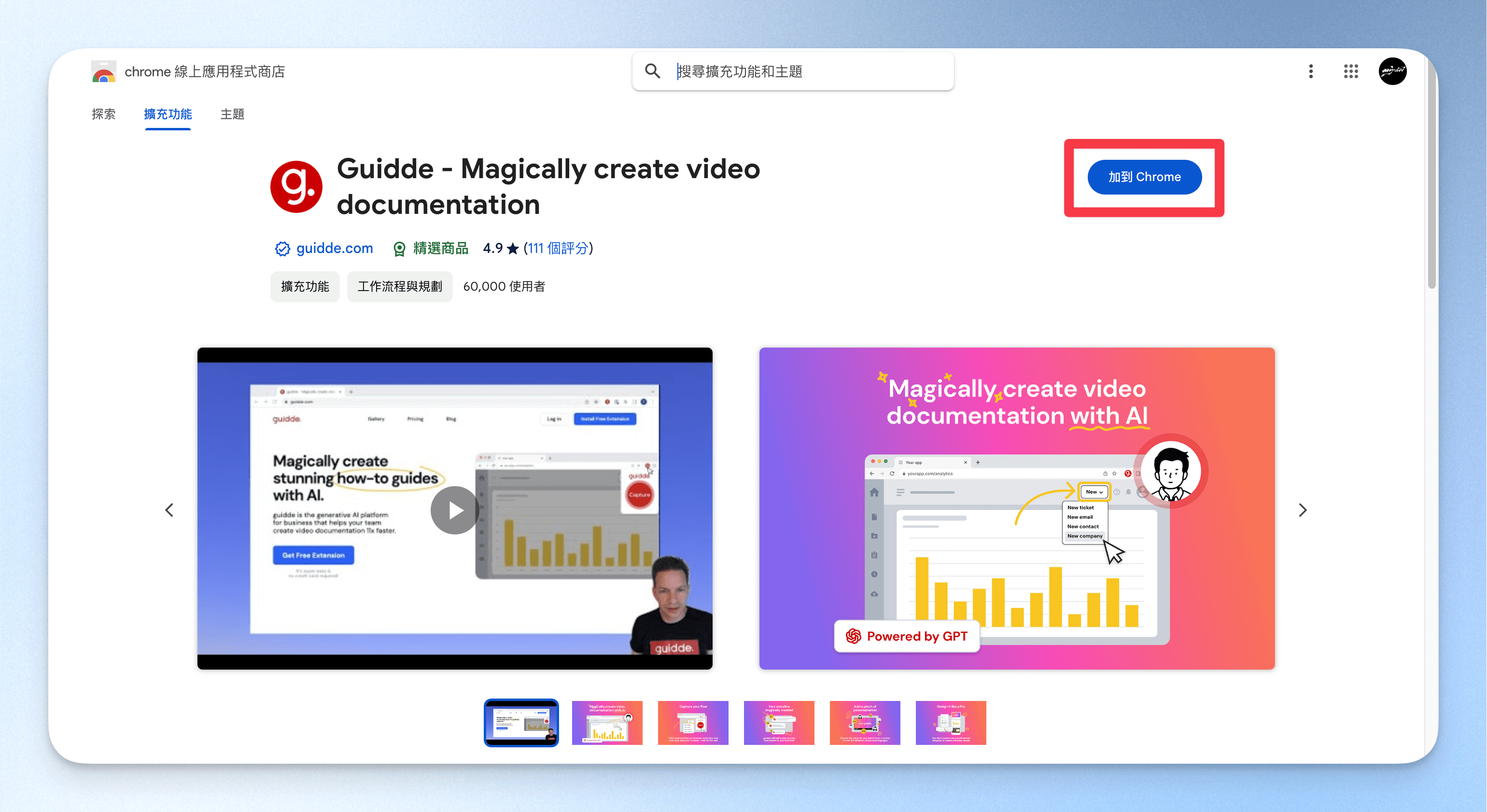Click the verified publisher badge icon

click(282, 249)
